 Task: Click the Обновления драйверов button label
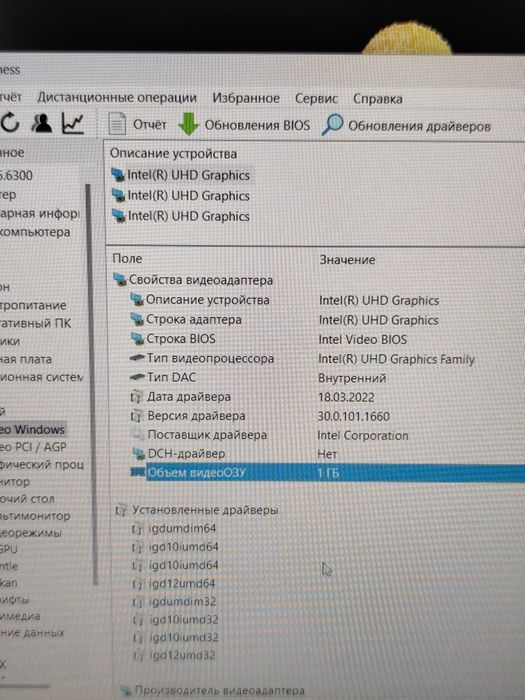pyautogui.click(x=419, y=126)
